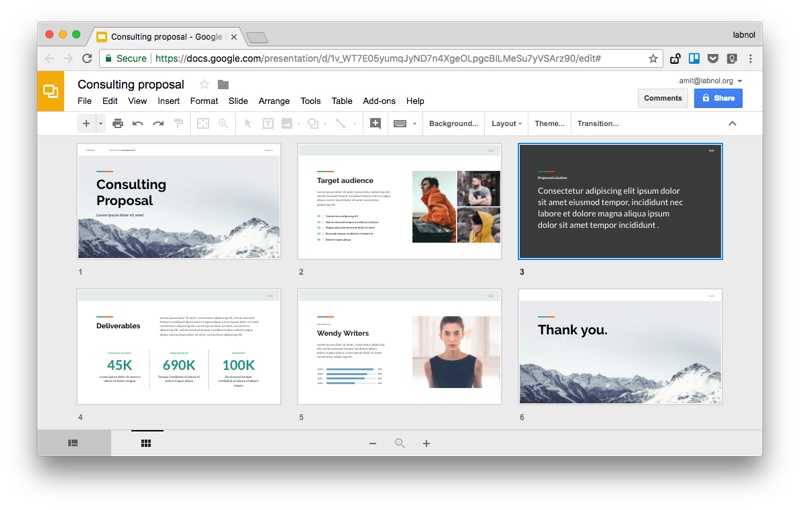Bookmark this page with star icon

click(653, 59)
